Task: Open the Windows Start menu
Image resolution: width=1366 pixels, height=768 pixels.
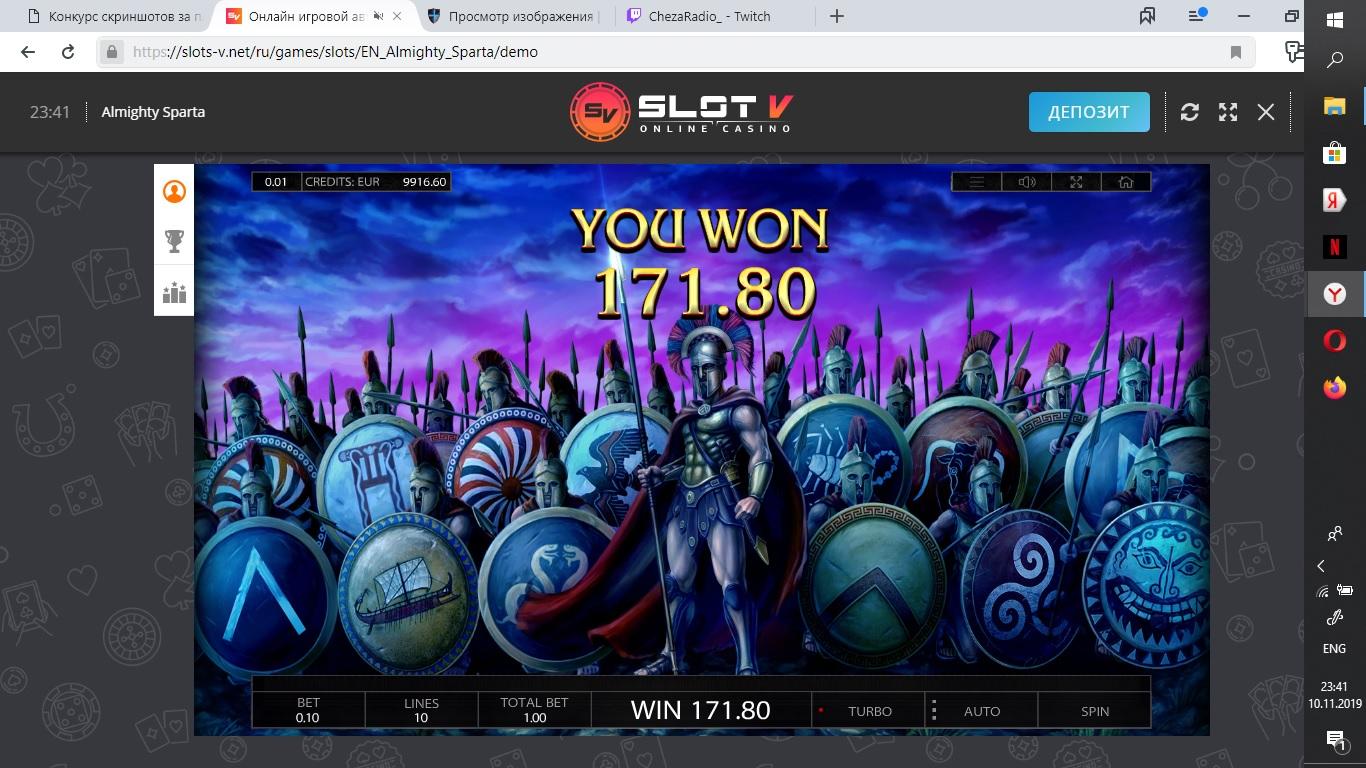Action: [1334, 19]
